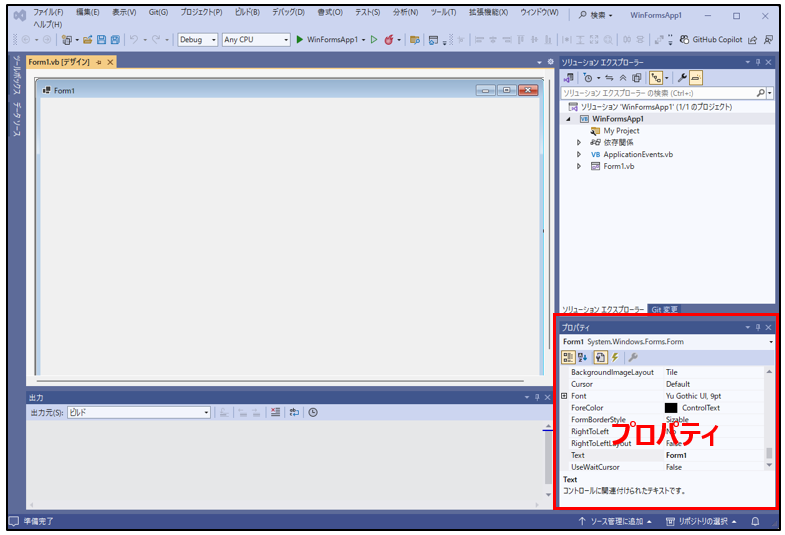785x535 pixels.
Task: Switch to the Git 変更 tab
Action: point(664,309)
